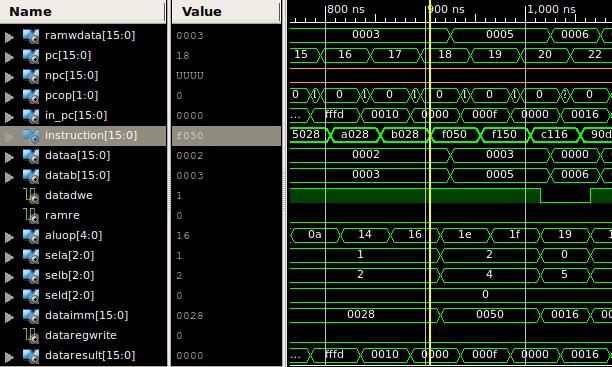
Task: Expand the npc[15:0] signal bus
Action: (9, 77)
